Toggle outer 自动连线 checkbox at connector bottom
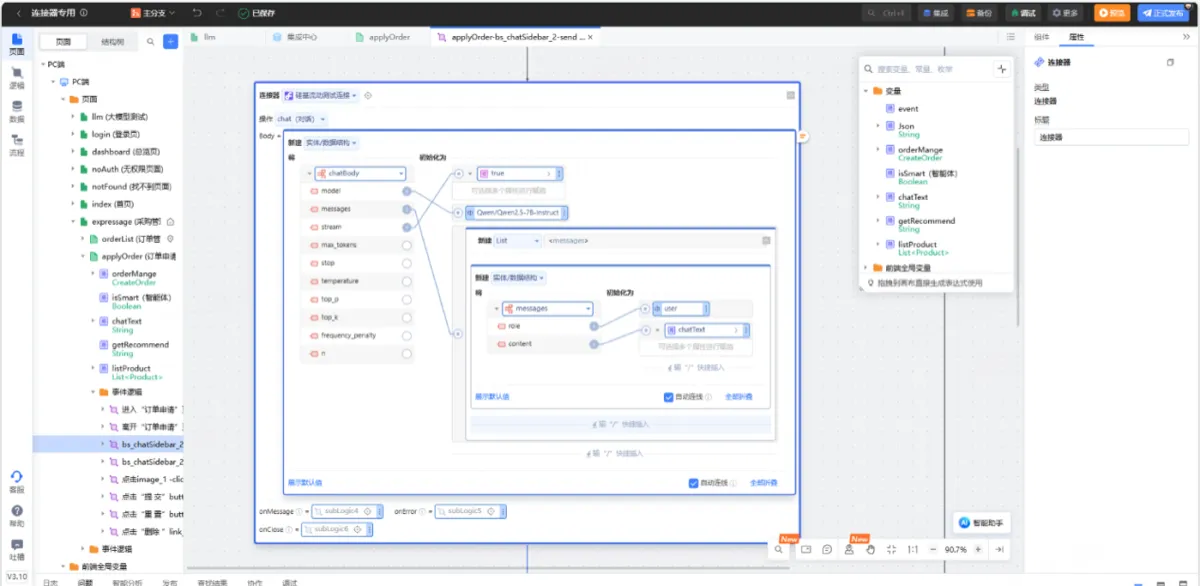 694,483
